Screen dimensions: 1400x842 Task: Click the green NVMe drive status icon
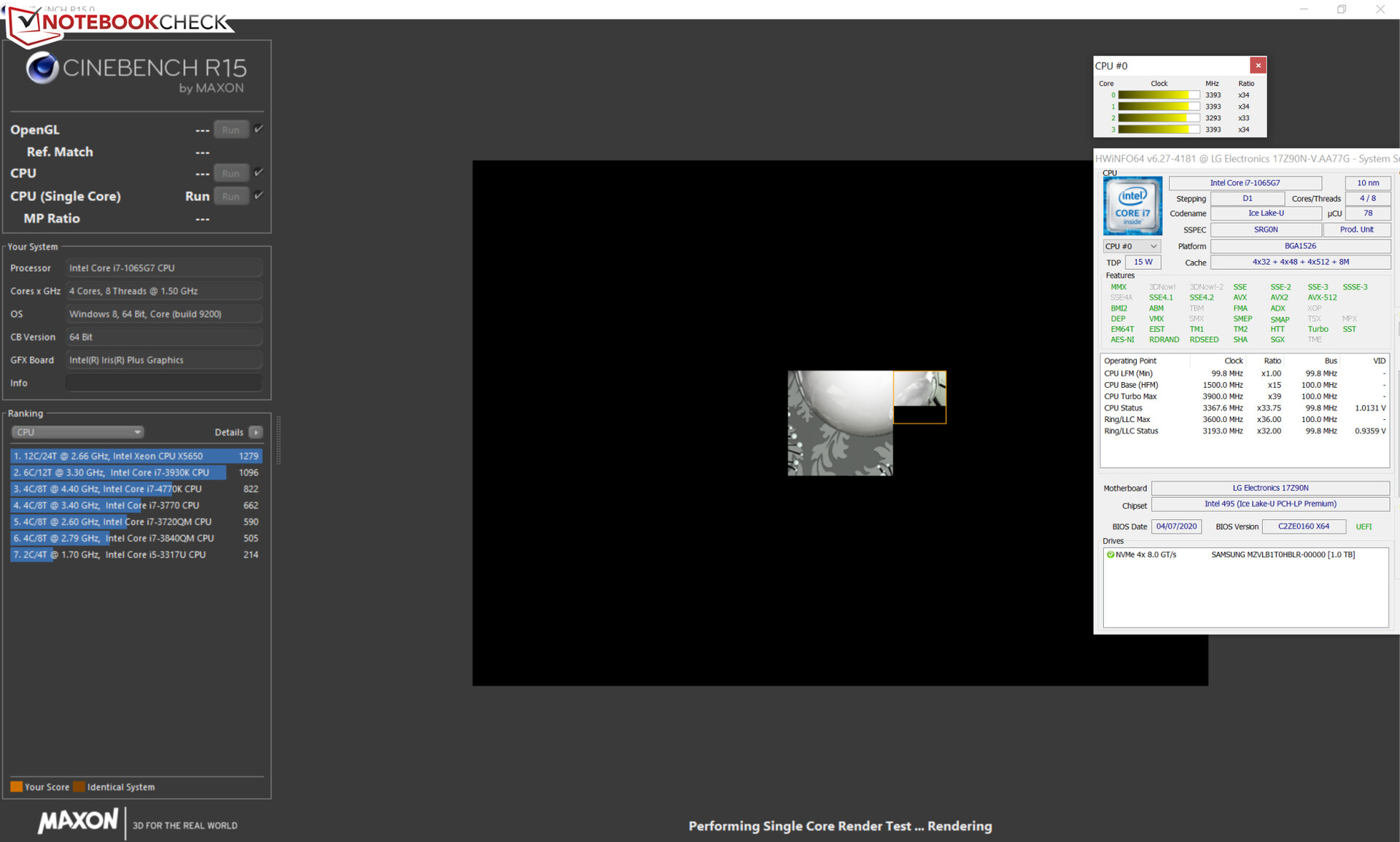1110,555
